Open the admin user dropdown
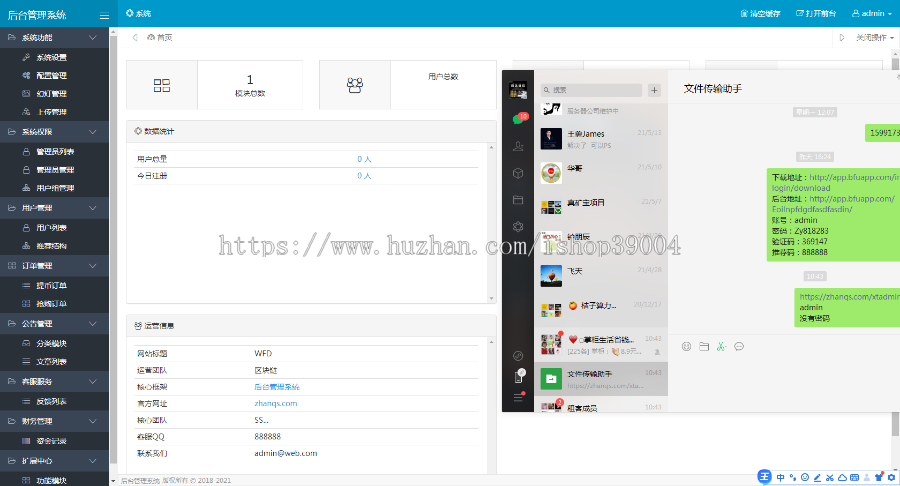Viewport: 900px width, 486px height. (x=871, y=13)
